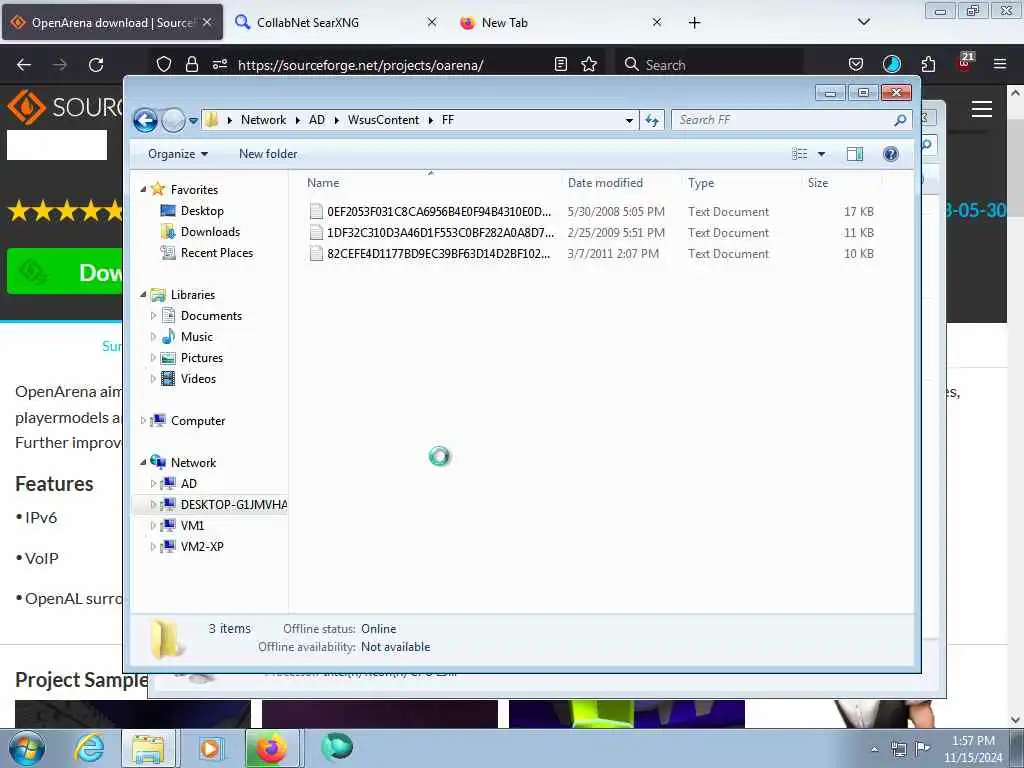The width and height of the screenshot is (1024, 768).
Task: List all Firefox tabs dropdown
Action: tap(863, 22)
